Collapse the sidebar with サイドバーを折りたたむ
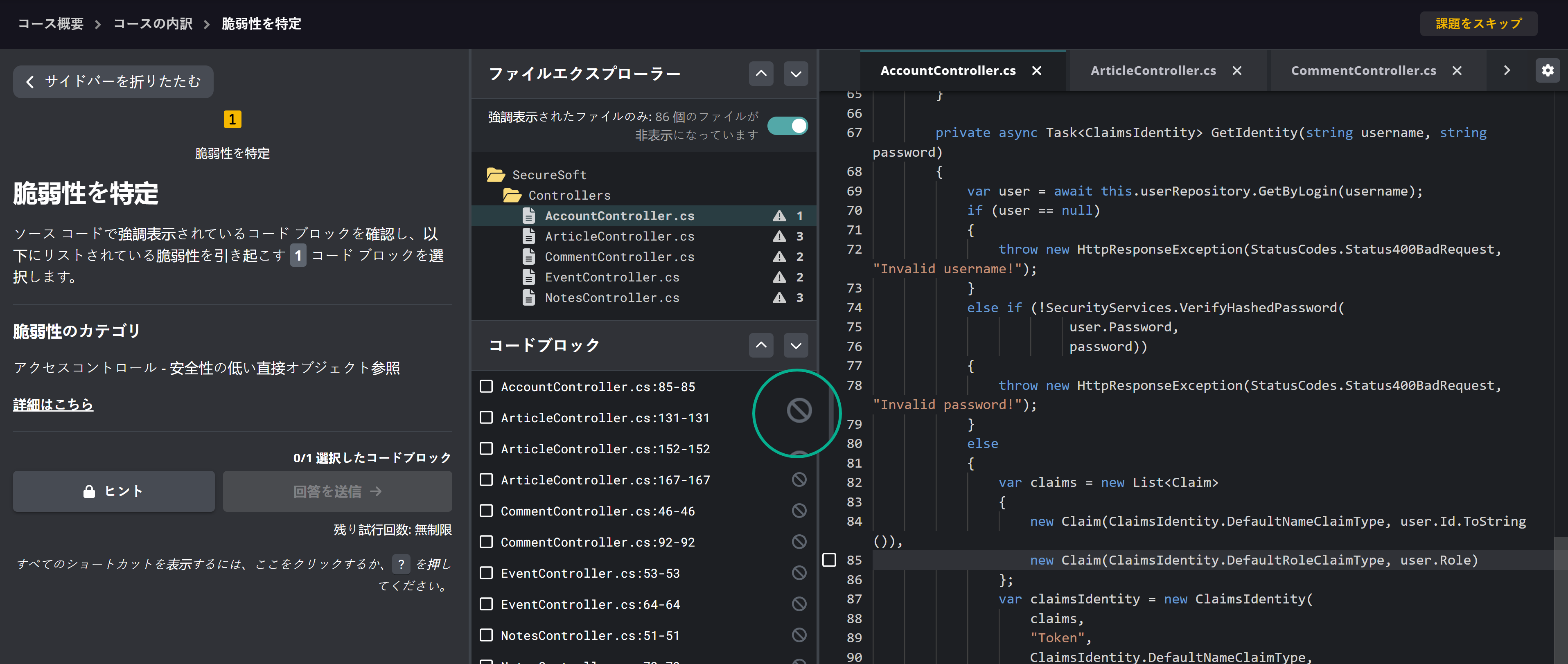The image size is (1568, 664). [x=113, y=81]
